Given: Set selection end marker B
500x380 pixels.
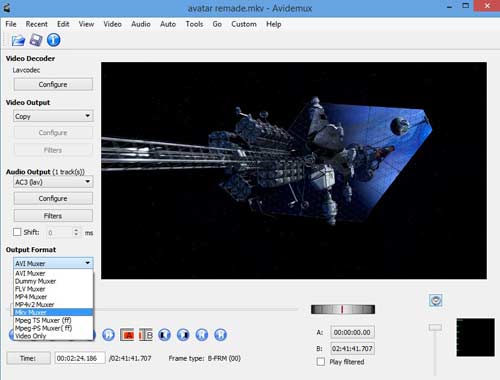Looking at the screenshot, I should click(146, 335).
